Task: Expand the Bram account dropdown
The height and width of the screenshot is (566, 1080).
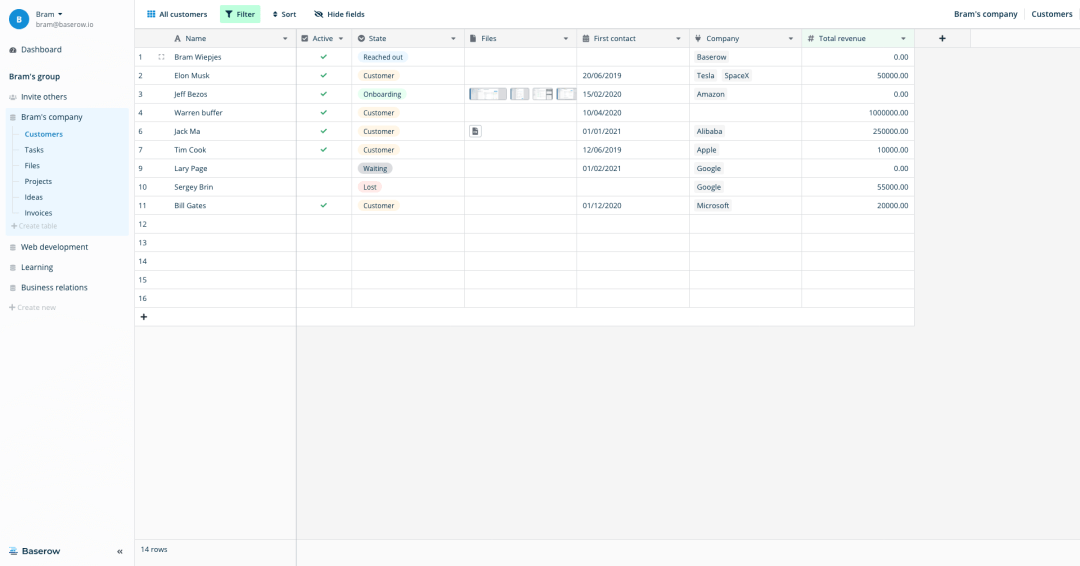Action: pyautogui.click(x=60, y=14)
